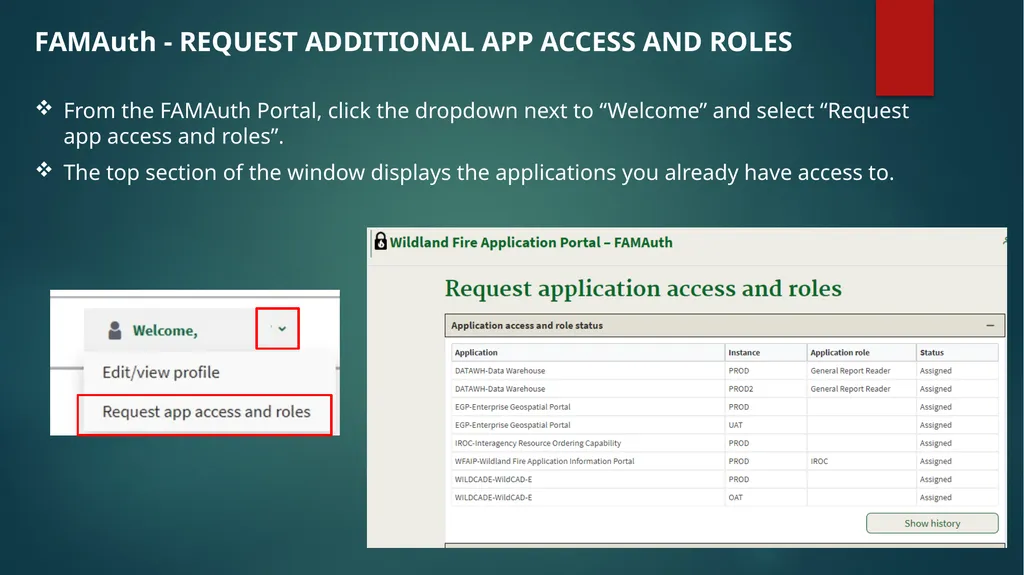This screenshot has height=575, width=1024.
Task: Click the IROC role cell in WFAIP row
Action: click(819, 461)
